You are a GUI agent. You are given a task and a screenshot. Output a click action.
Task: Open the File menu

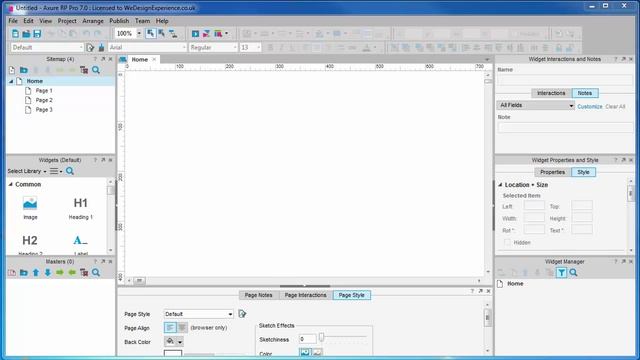coord(13,21)
